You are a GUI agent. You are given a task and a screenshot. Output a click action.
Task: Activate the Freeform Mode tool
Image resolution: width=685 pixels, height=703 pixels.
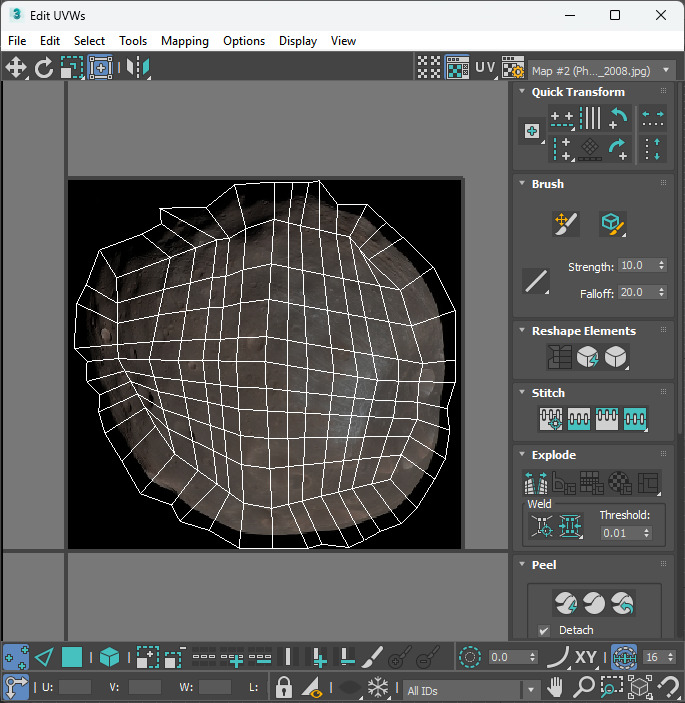coord(100,68)
